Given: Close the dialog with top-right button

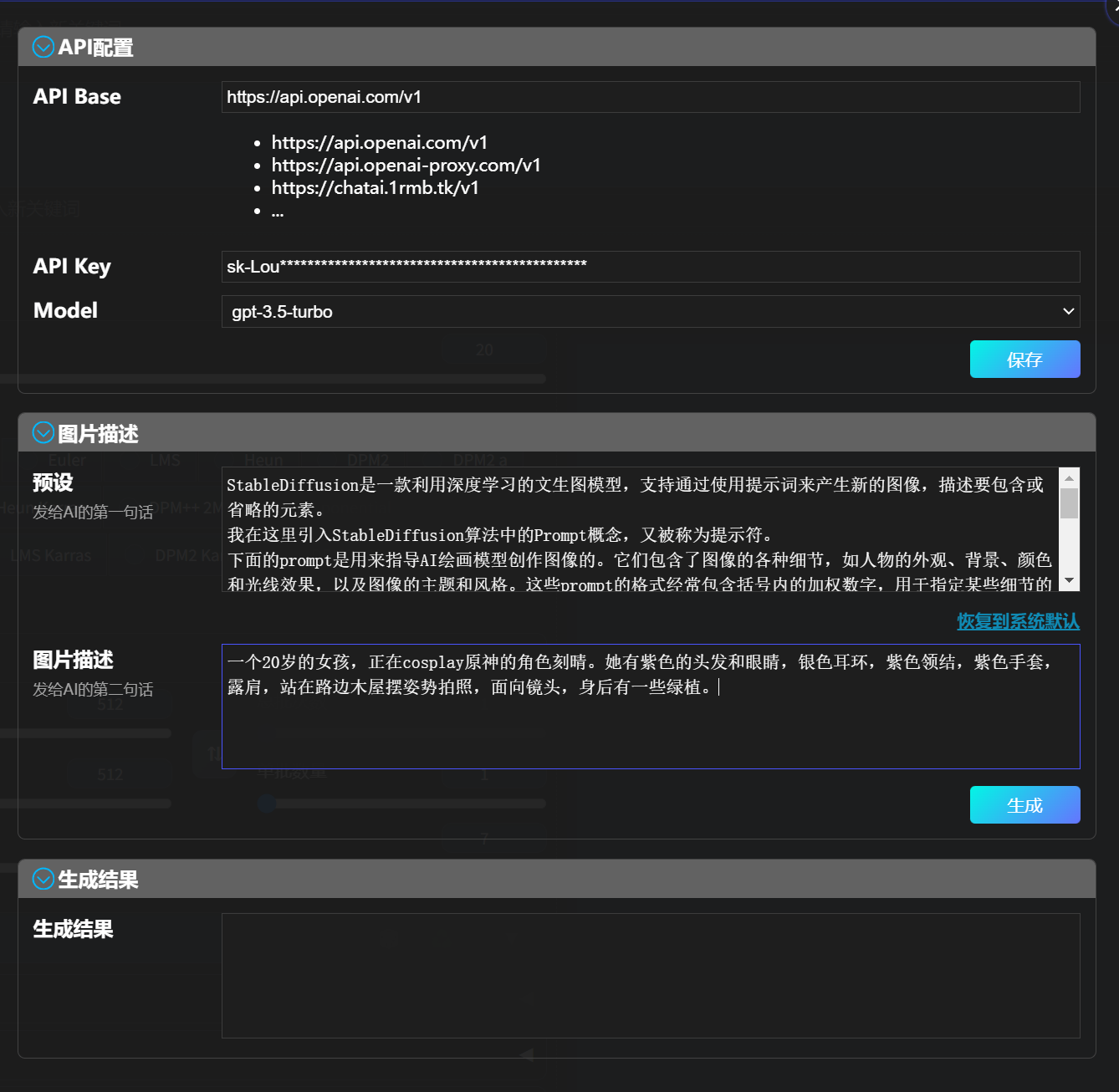Looking at the screenshot, I should click(1113, 7).
